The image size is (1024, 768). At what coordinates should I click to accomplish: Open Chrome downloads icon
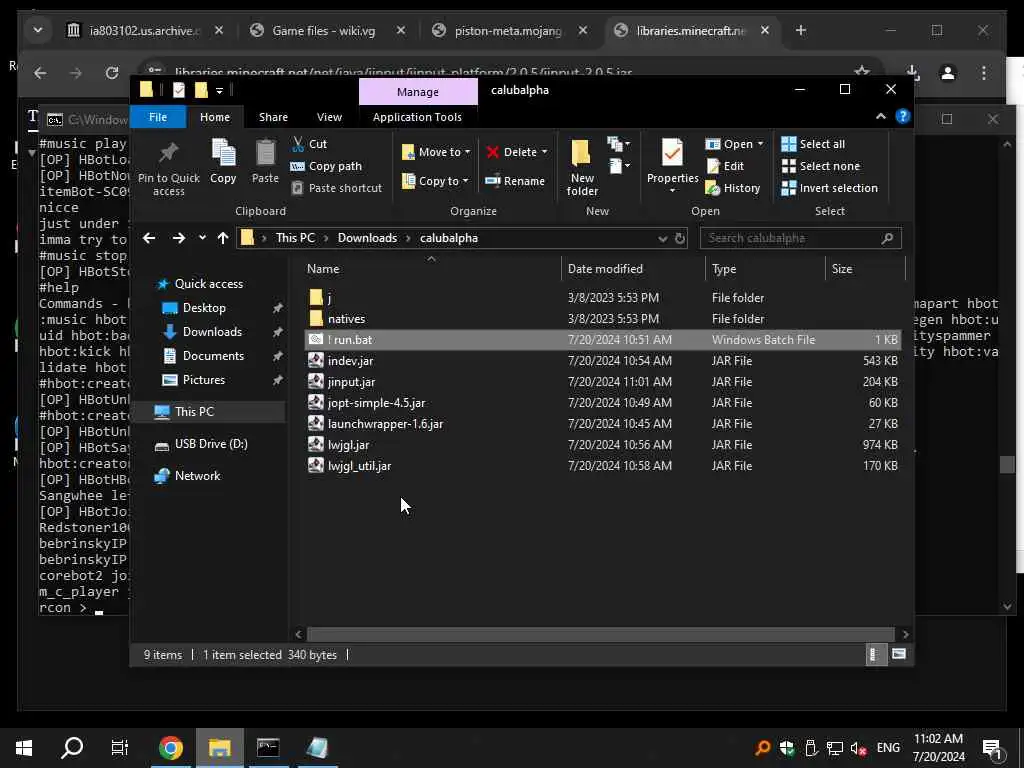point(912,73)
